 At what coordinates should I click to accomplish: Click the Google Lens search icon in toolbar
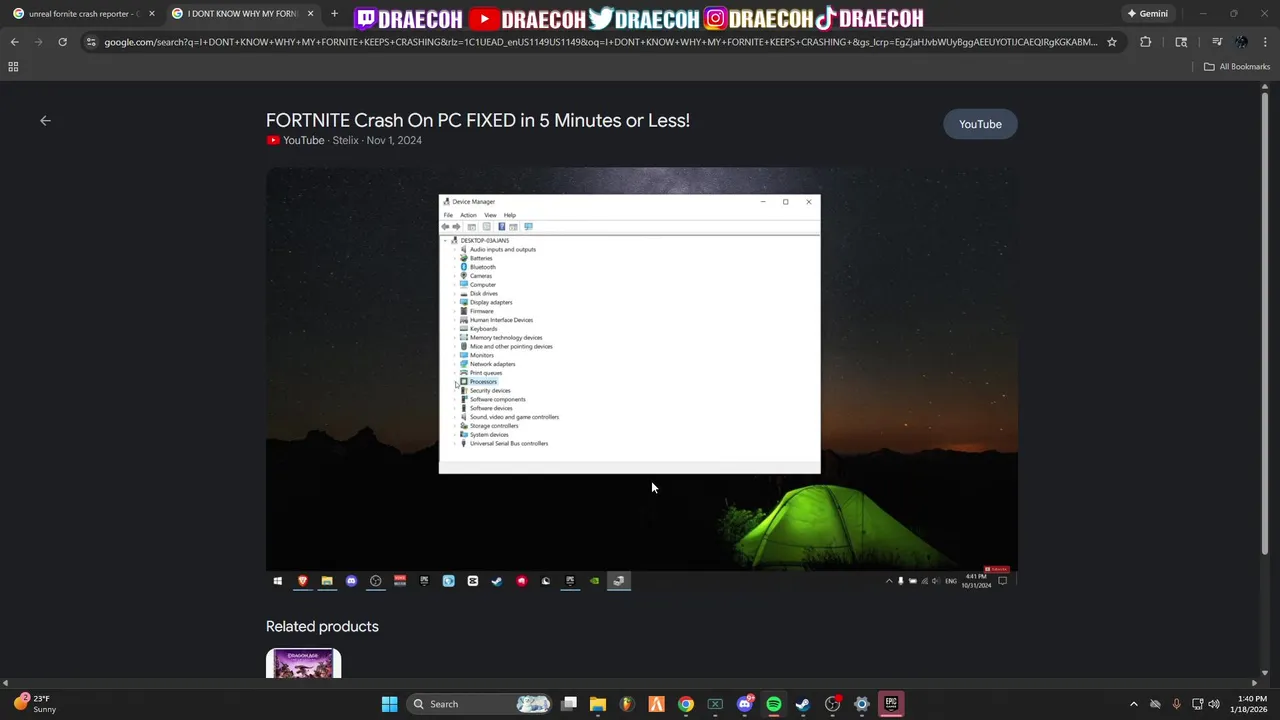tap(1181, 42)
